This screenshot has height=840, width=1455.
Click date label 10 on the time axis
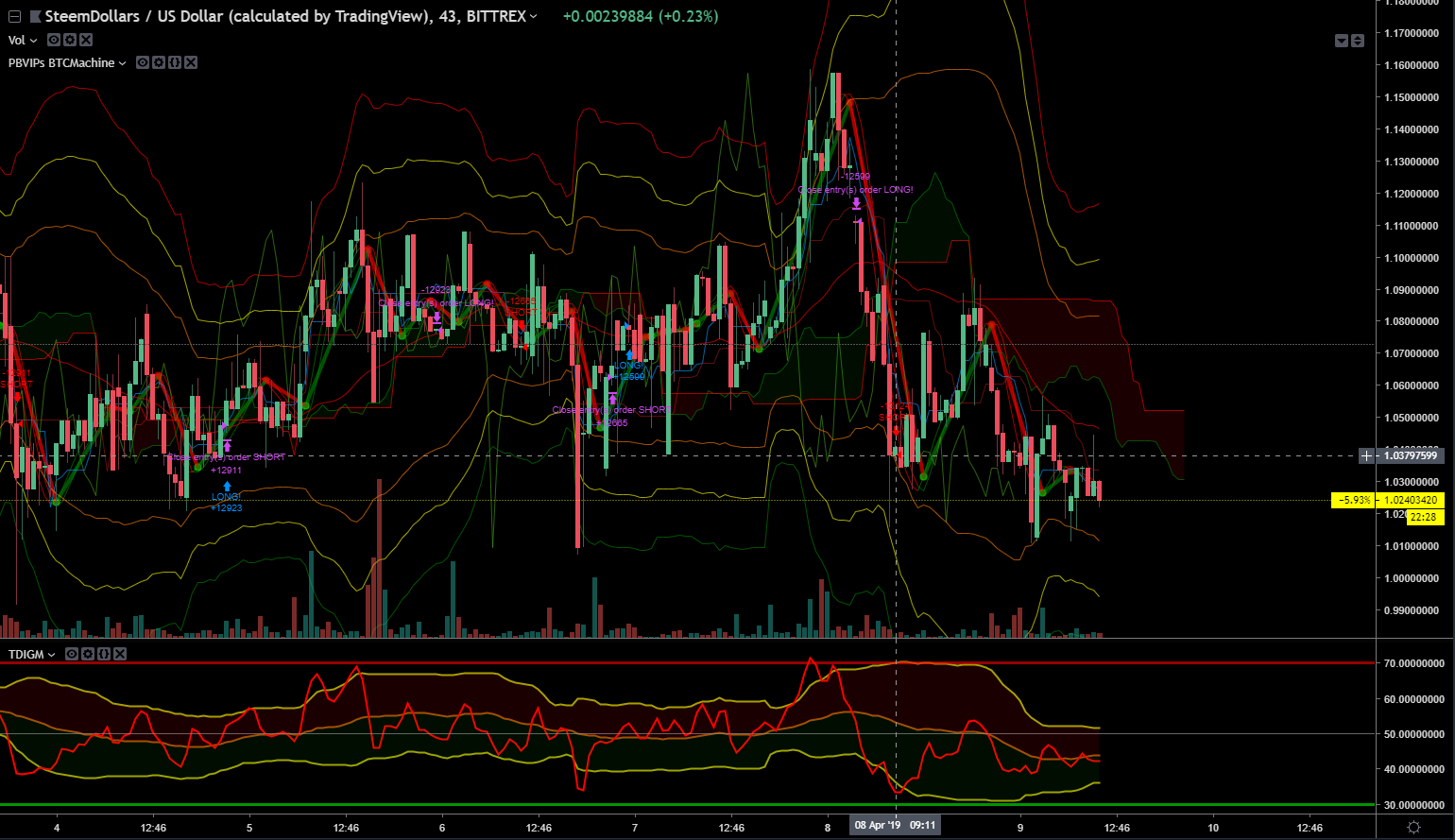point(1213,828)
